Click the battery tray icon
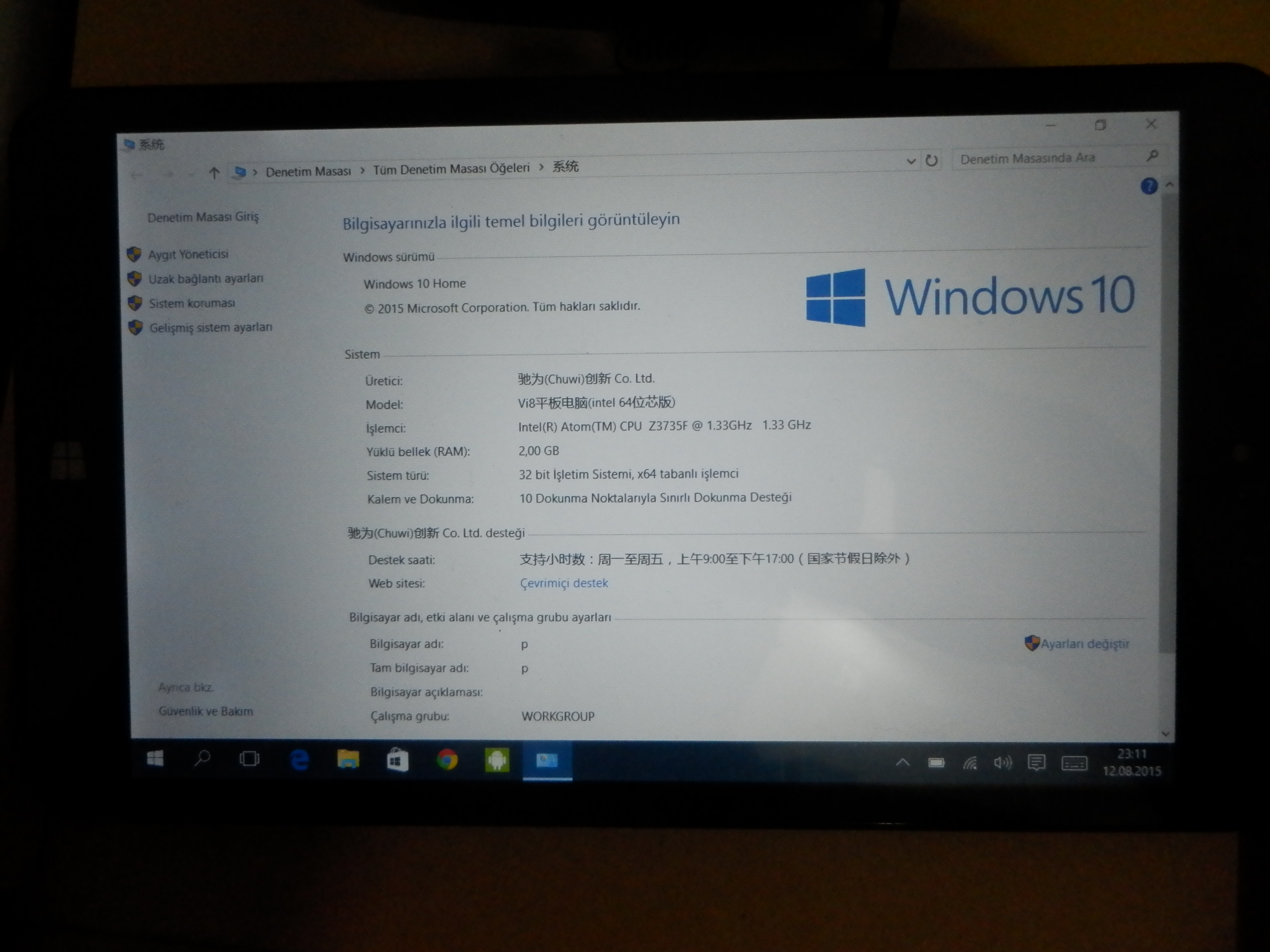1270x952 pixels. coord(937,763)
